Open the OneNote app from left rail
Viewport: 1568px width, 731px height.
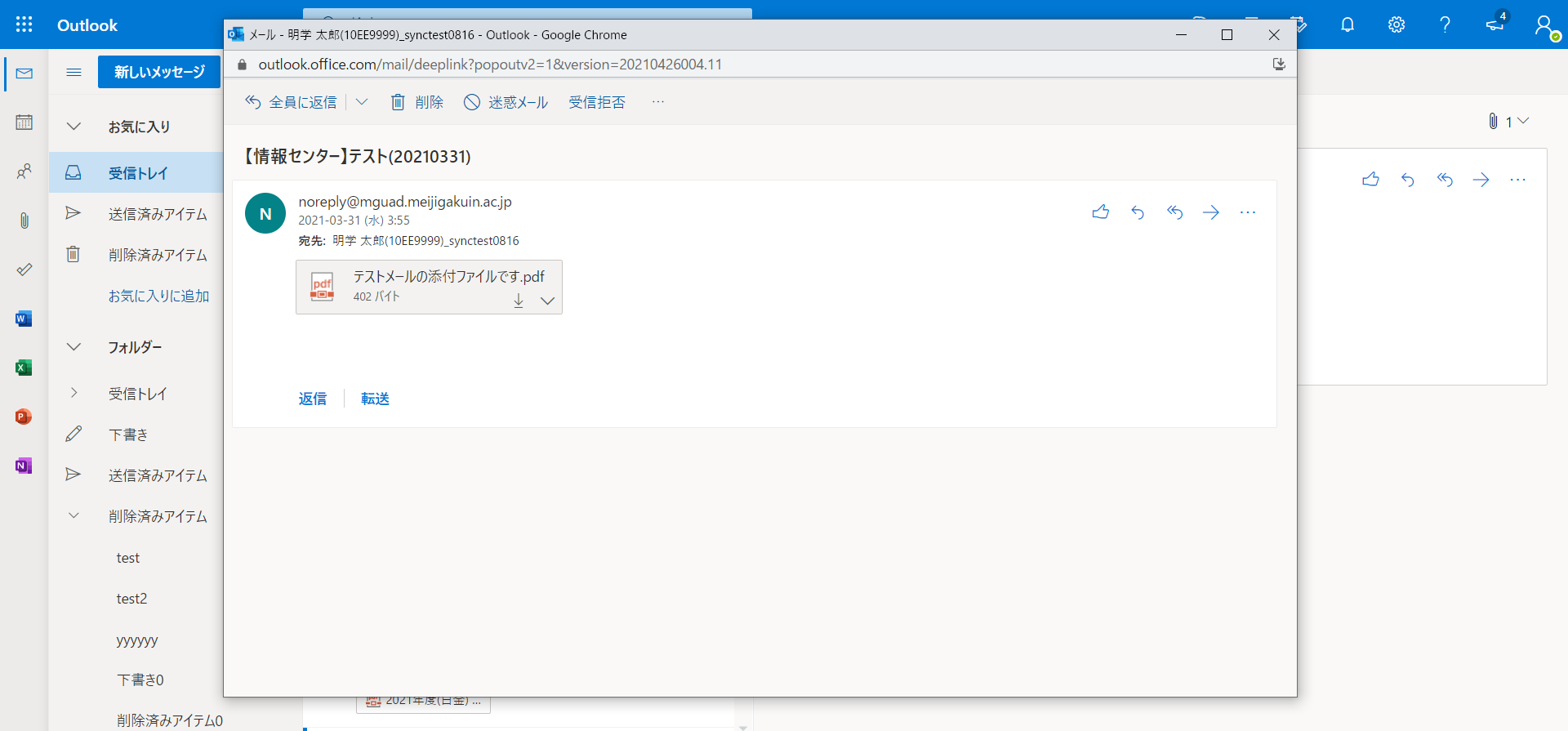click(24, 466)
